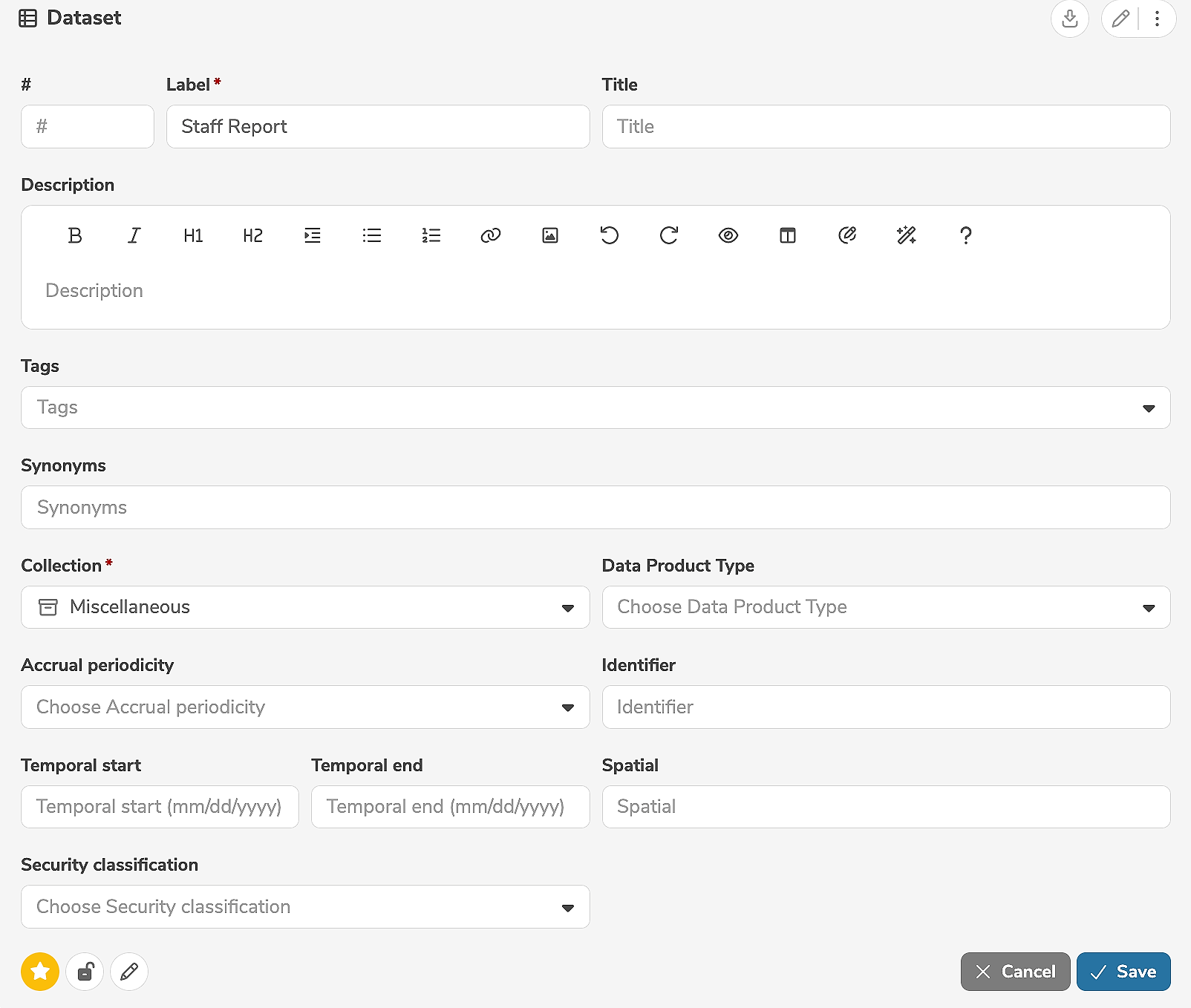
Task: Insert a link in the Description
Action: 490,235
